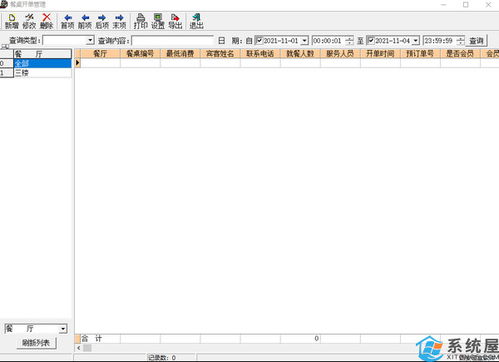Open the 查询类型 dropdown
Viewport: 499px width, 362px height.
pos(90,41)
